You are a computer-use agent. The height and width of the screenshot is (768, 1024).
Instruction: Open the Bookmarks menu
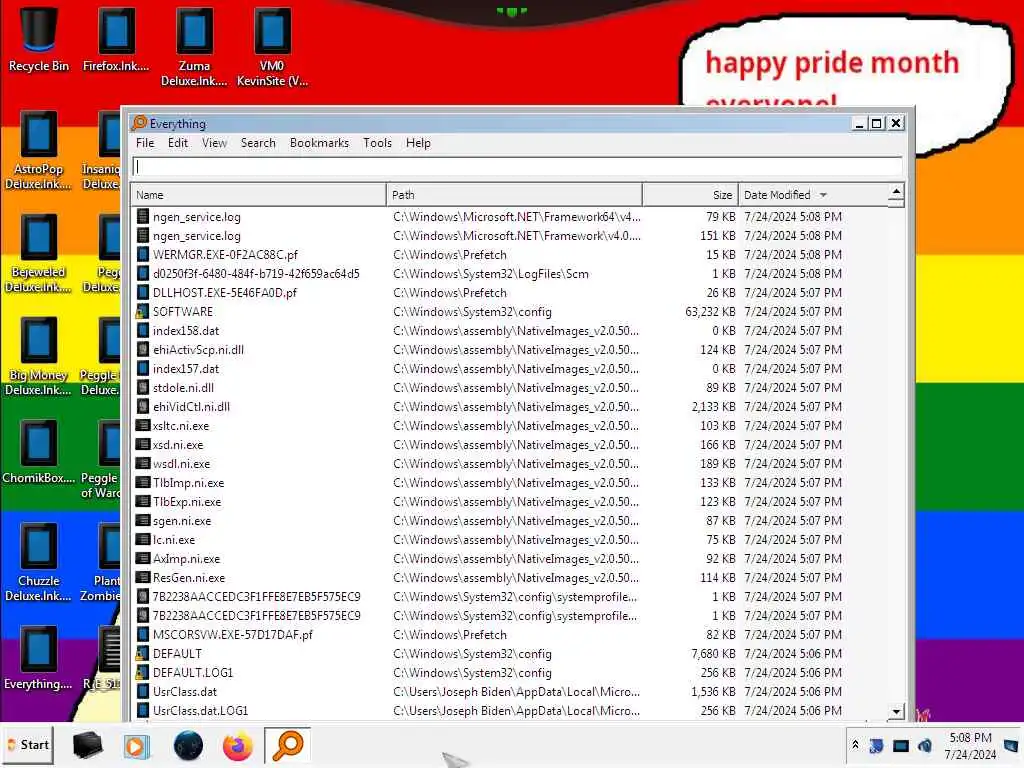(319, 143)
